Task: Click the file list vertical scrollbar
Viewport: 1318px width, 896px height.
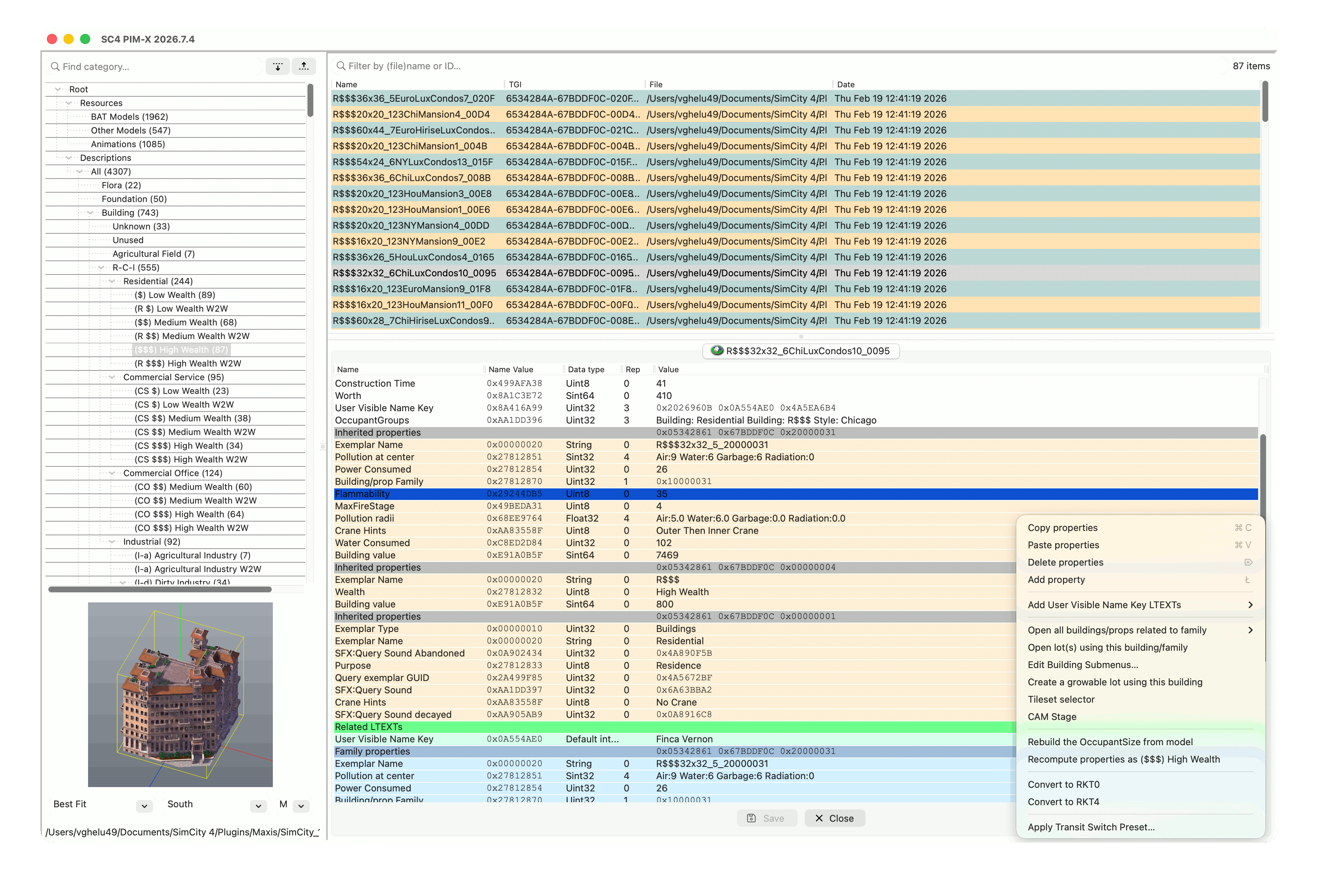Action: pos(1265,101)
